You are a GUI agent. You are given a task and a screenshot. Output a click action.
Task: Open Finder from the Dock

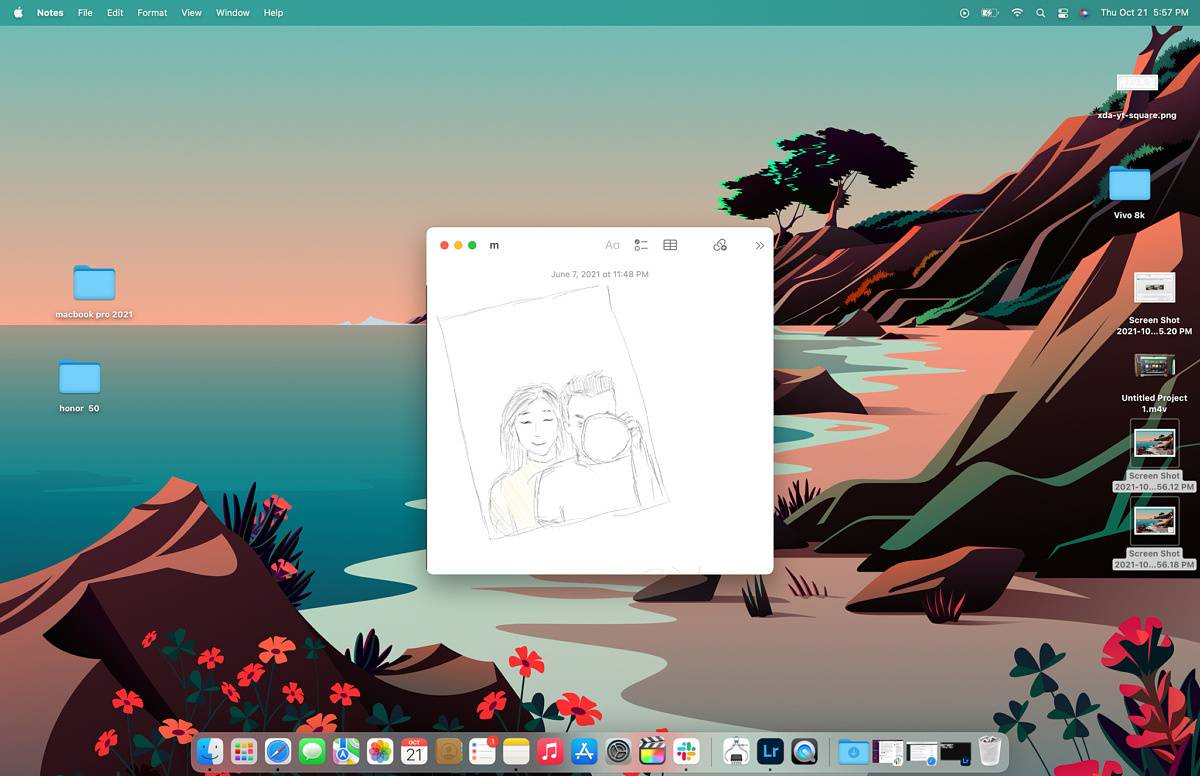210,751
